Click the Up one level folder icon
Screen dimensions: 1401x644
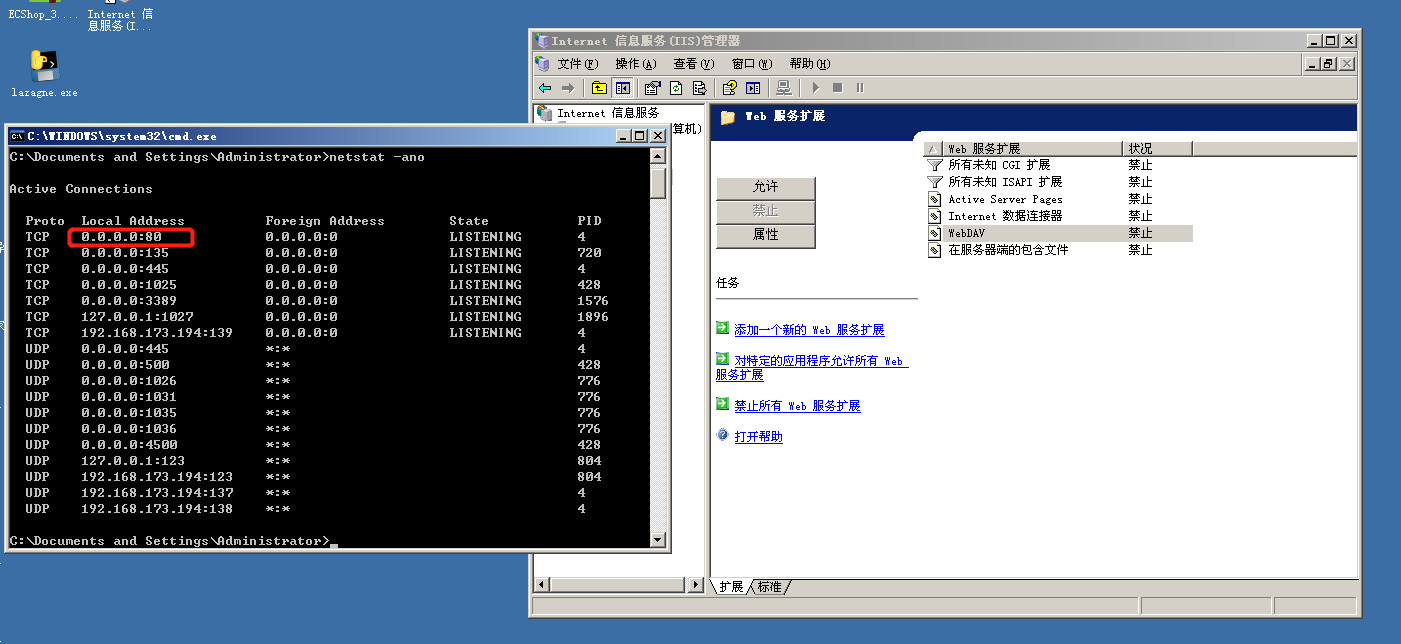point(599,88)
